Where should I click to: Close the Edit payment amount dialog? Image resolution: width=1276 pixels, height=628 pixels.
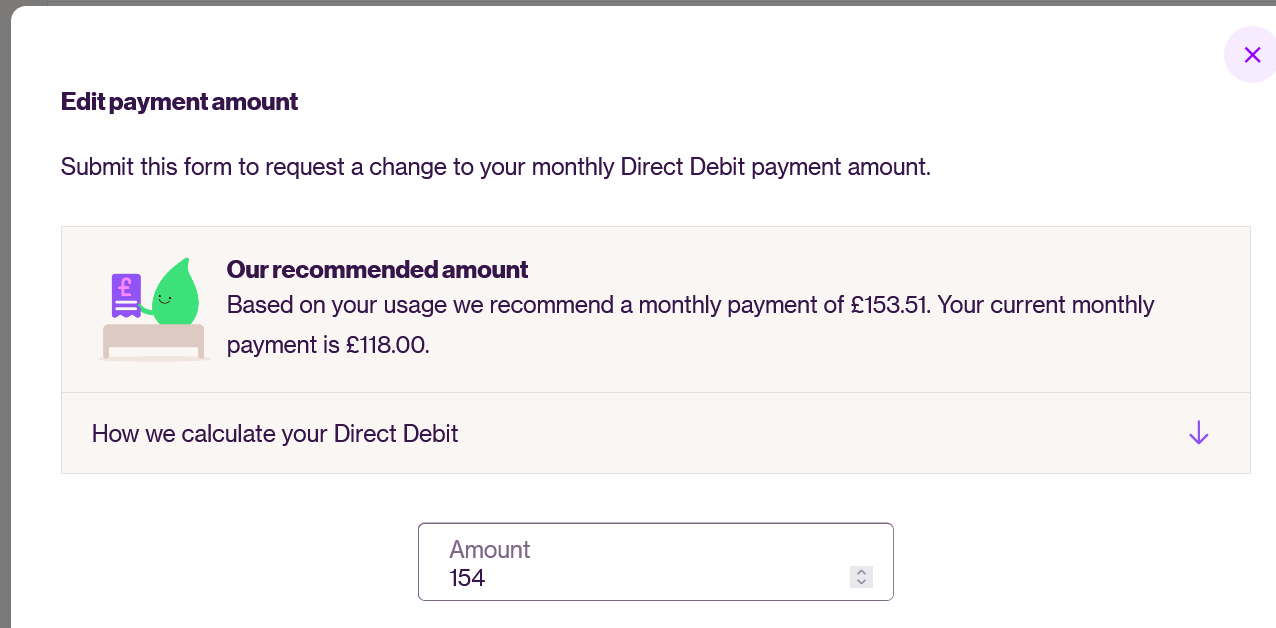coord(1251,55)
